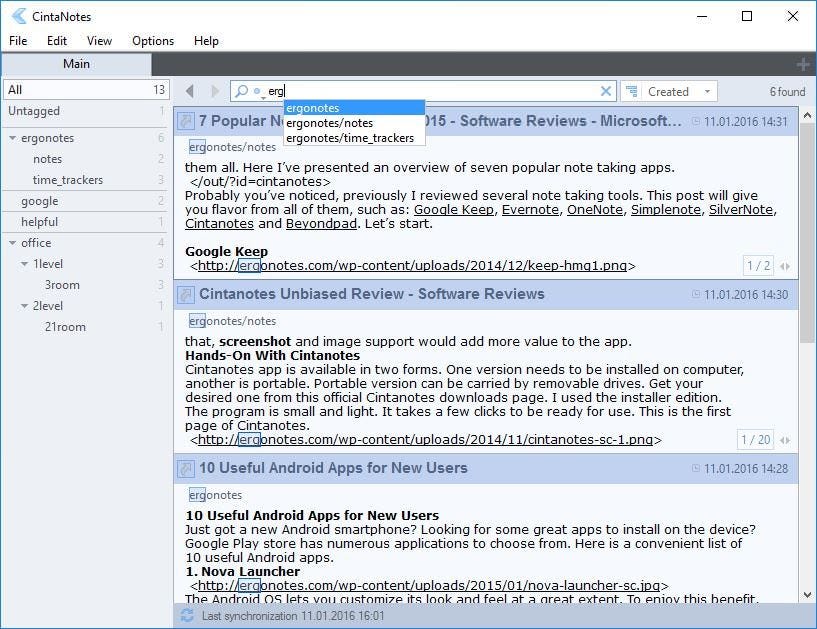Follow the Cintanotes link

point(219,224)
